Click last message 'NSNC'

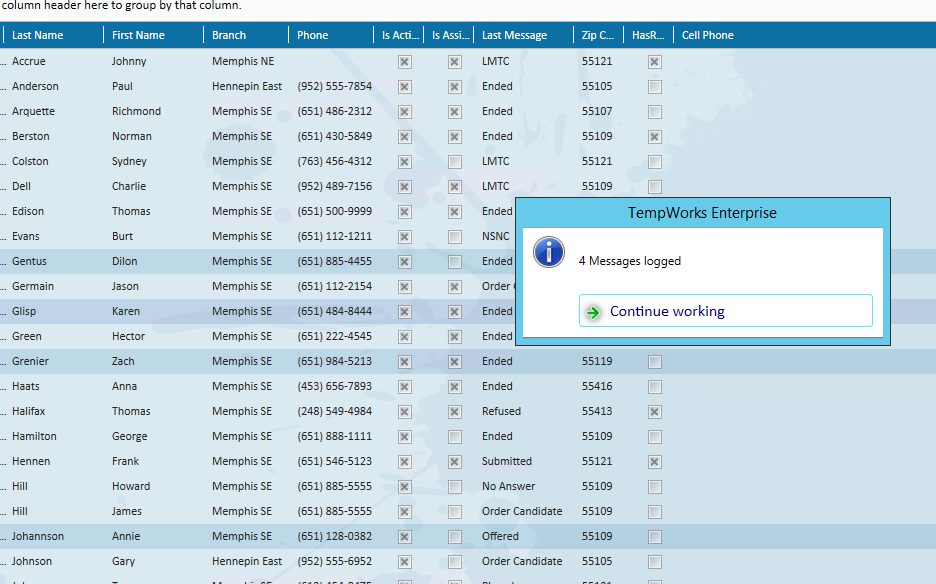click(x=495, y=236)
